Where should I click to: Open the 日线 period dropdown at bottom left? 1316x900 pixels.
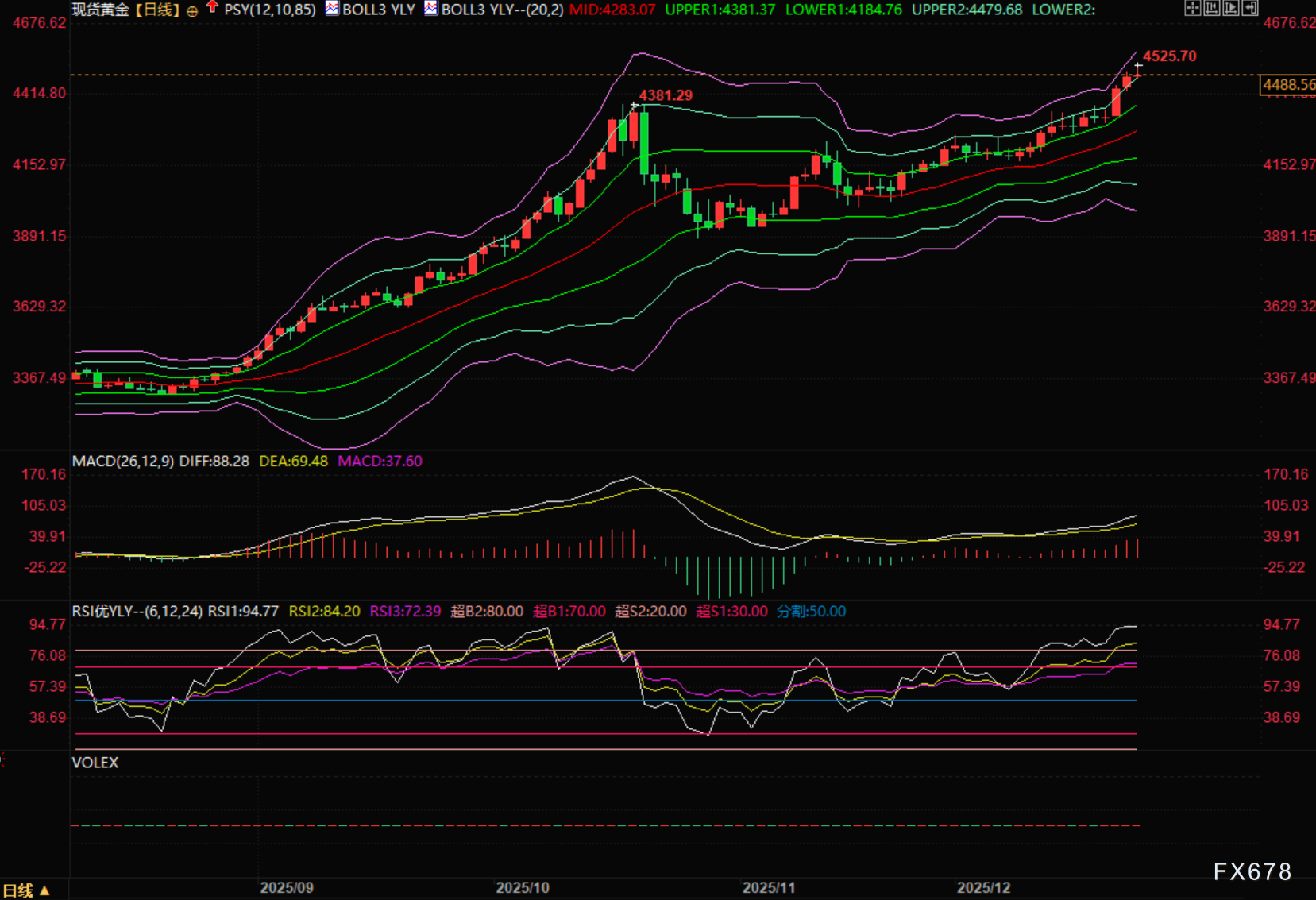pyautogui.click(x=25, y=890)
